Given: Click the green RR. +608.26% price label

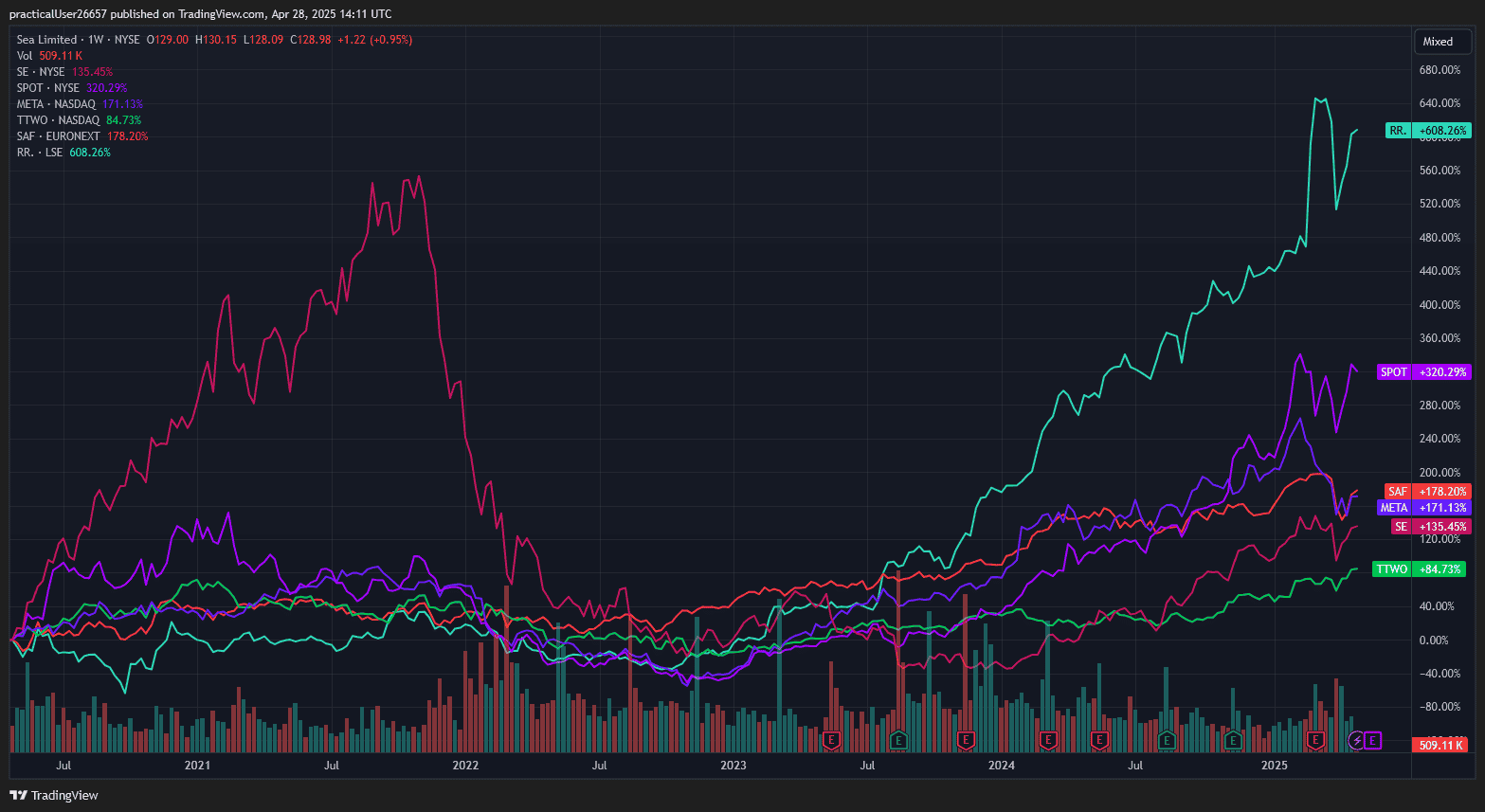Looking at the screenshot, I should click(1426, 130).
